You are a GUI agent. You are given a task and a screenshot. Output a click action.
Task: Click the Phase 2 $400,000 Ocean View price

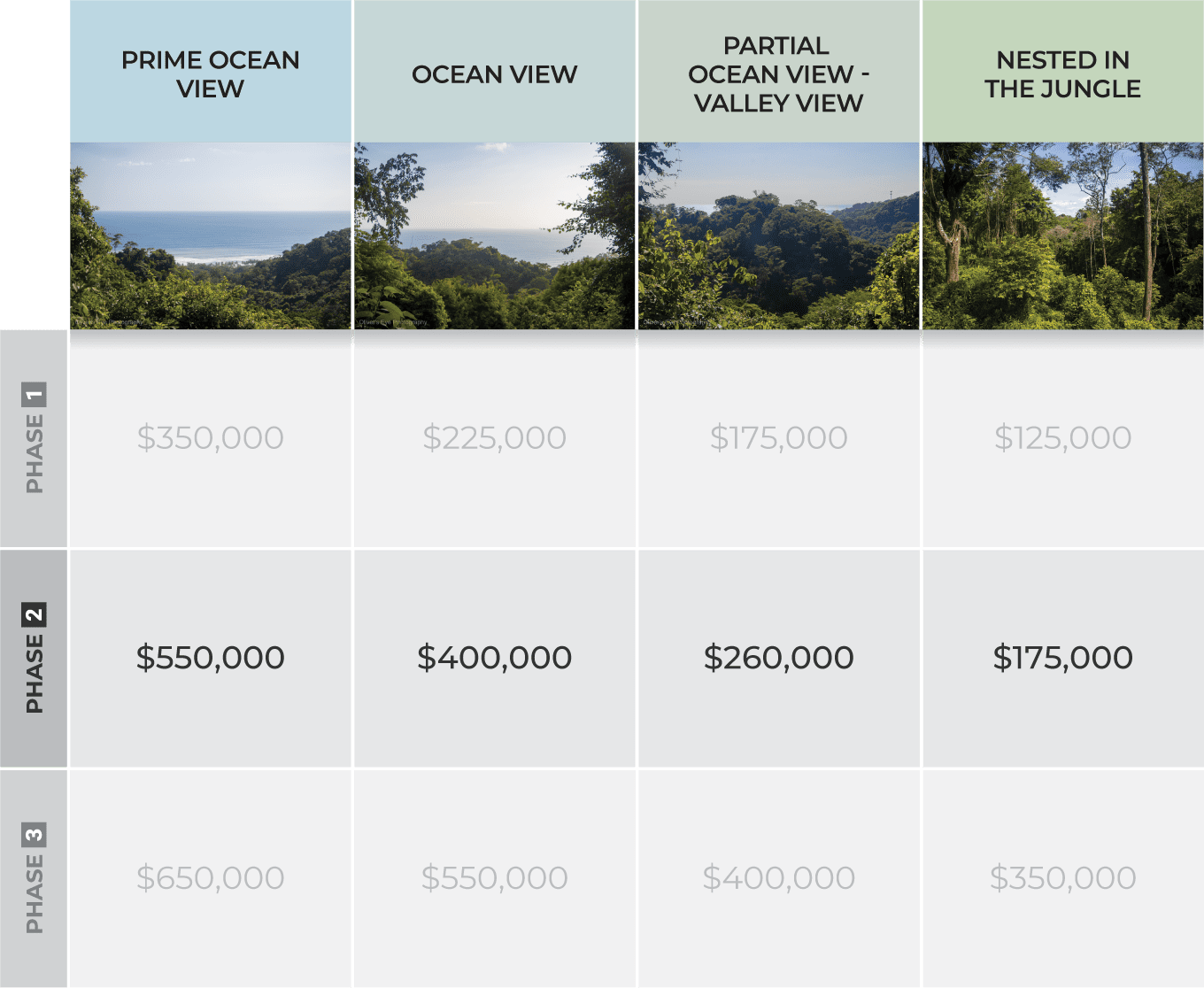[495, 658]
